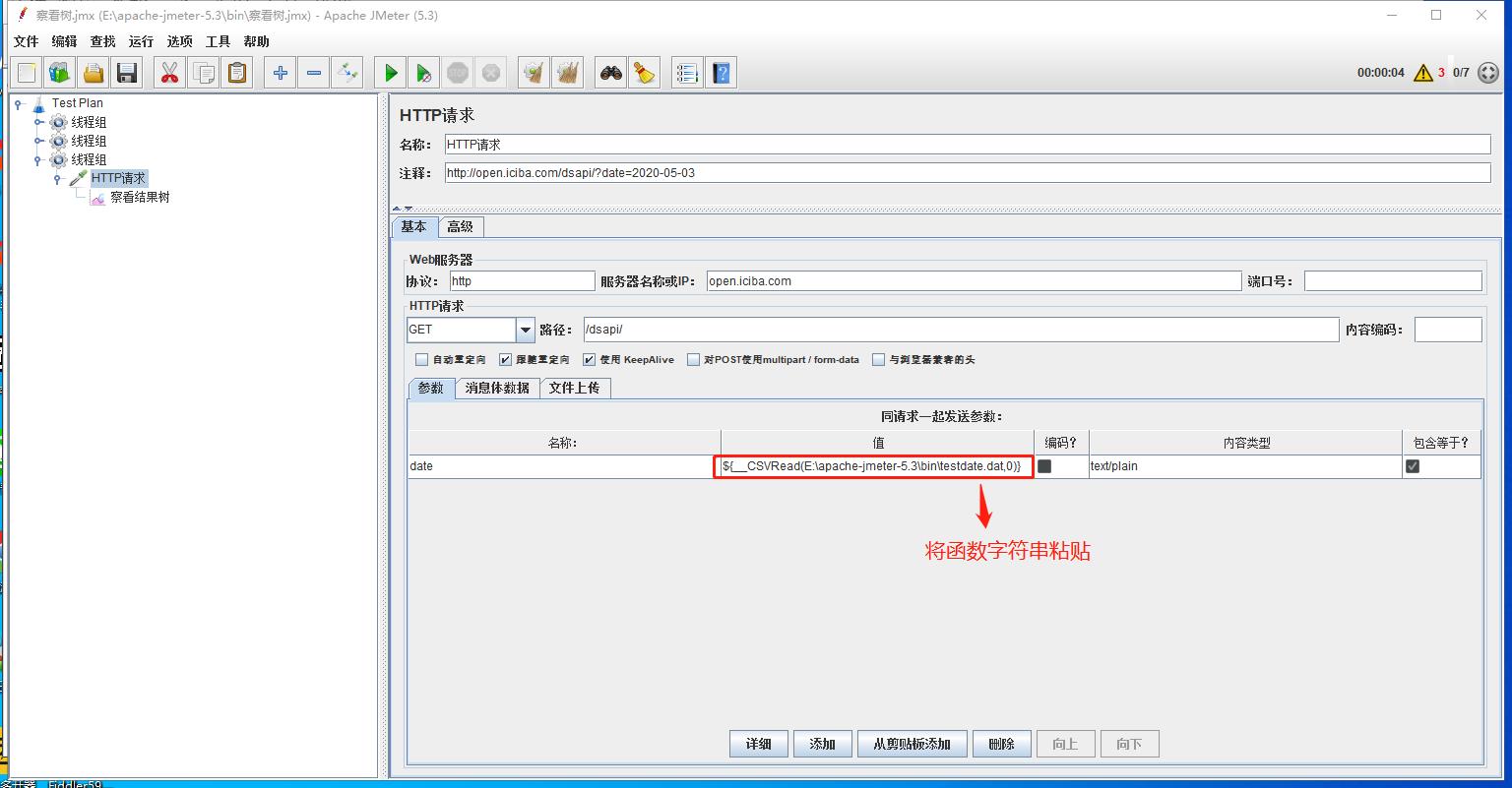Click the text/plain table cell

tap(1245, 466)
